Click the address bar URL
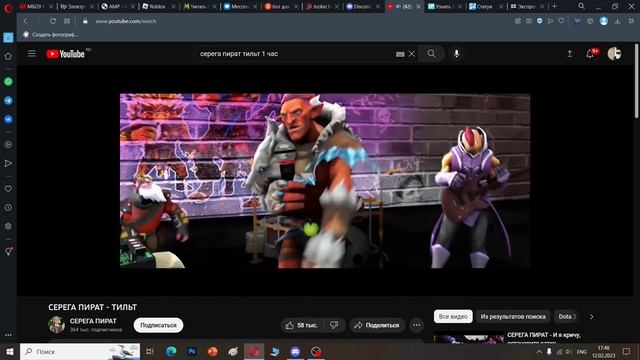Viewport: 640px width, 360px height. click(126, 21)
